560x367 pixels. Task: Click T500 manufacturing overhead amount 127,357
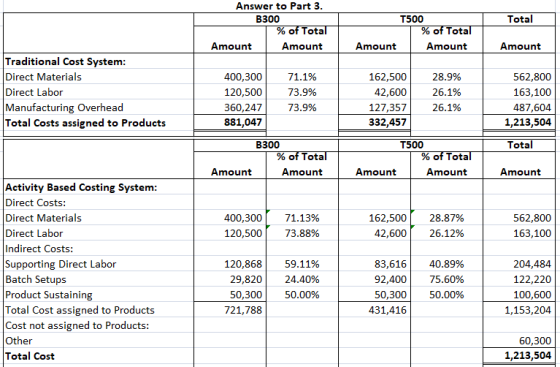pos(388,107)
